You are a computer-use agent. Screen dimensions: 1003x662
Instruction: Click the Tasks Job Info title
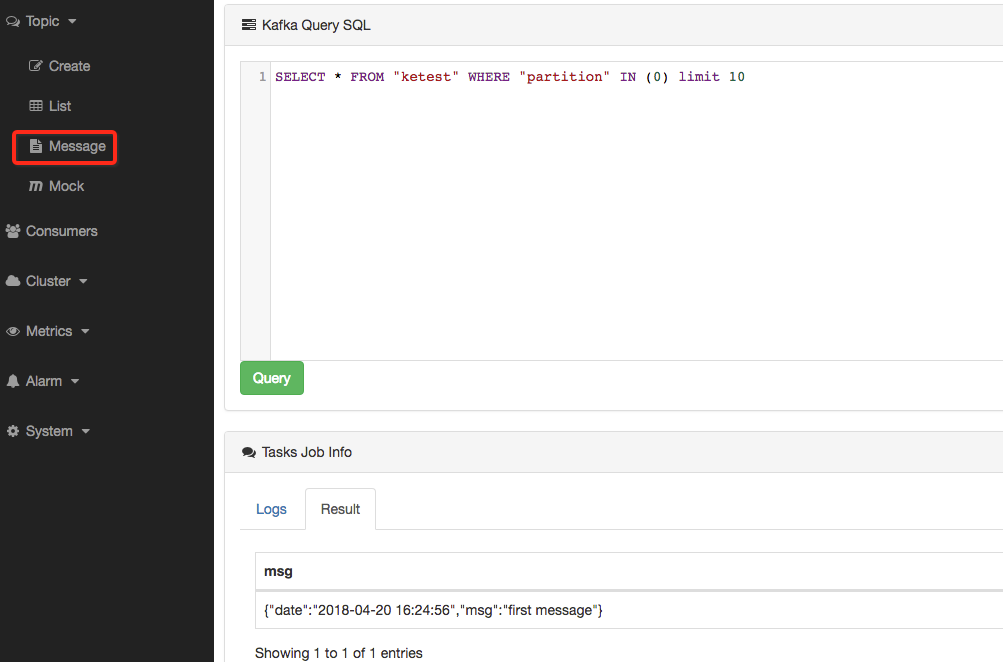(306, 452)
